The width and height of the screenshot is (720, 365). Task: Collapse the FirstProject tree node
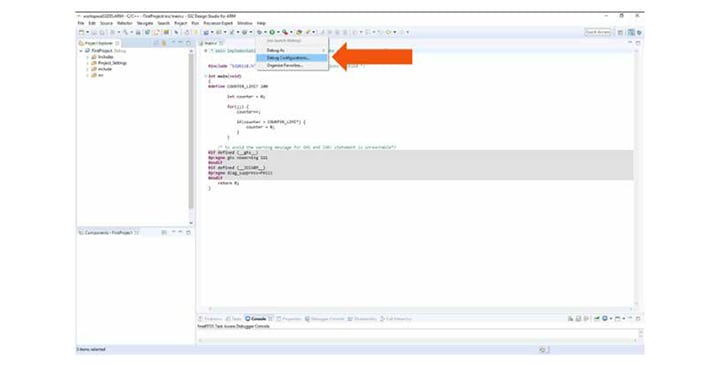(81, 51)
